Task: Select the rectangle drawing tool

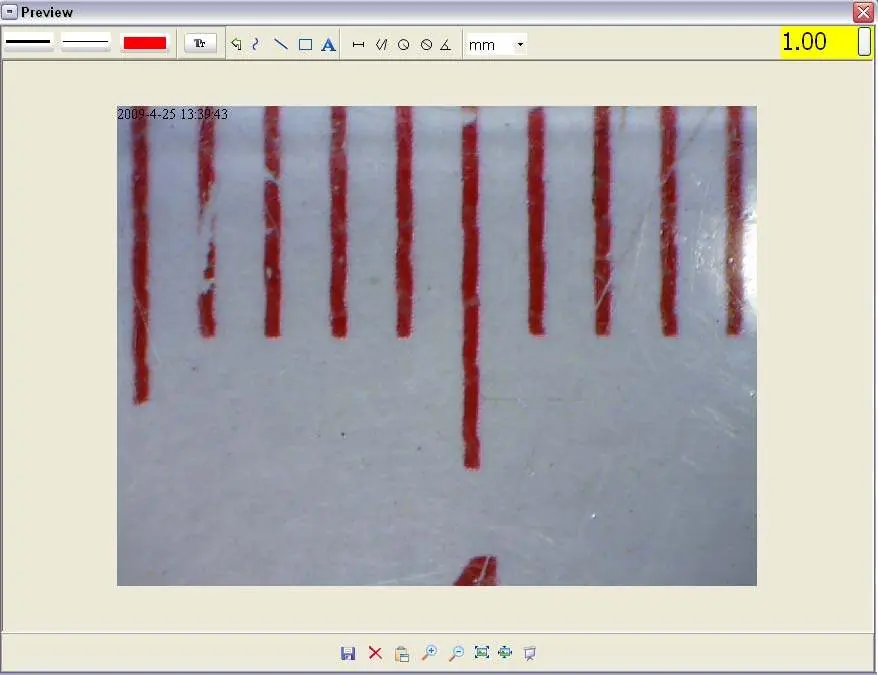Action: [x=305, y=45]
